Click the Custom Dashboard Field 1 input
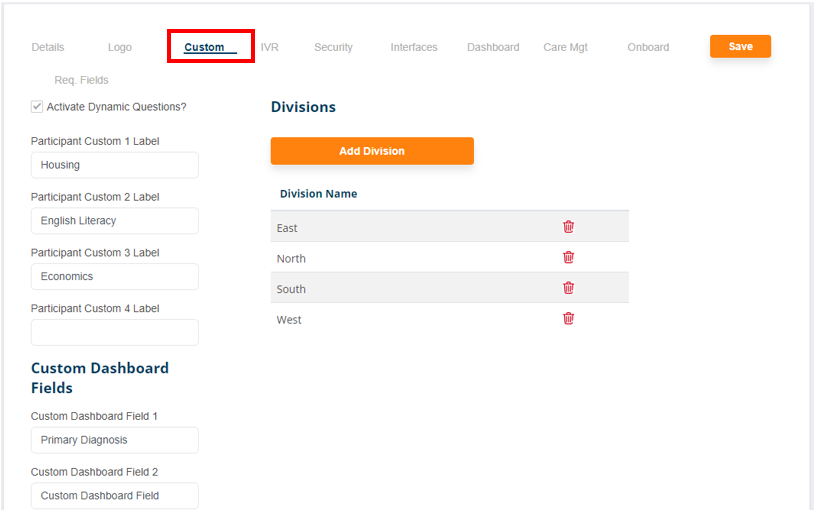814x519 pixels. [114, 440]
